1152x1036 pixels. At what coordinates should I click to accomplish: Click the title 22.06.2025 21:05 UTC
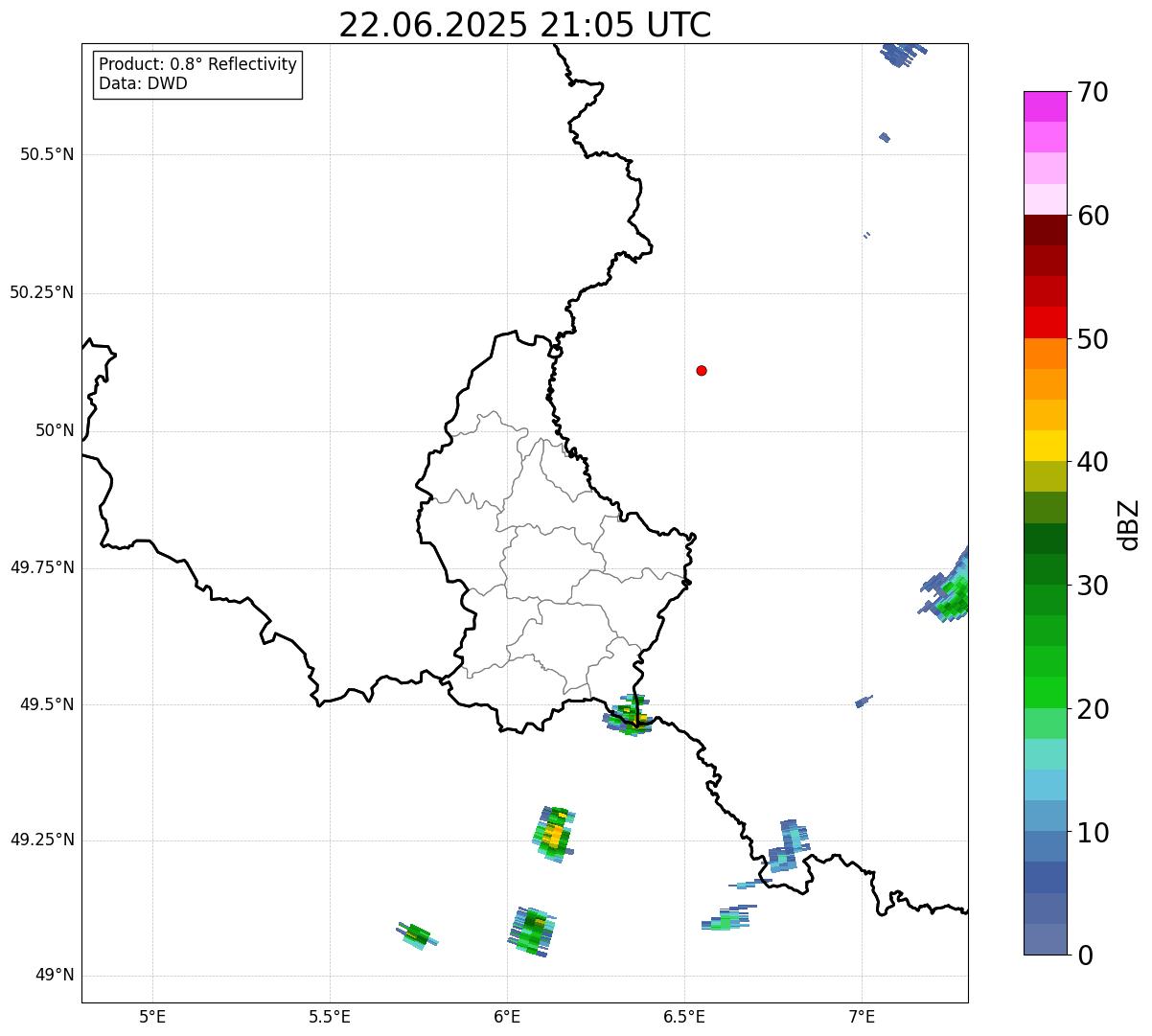[525, 25]
